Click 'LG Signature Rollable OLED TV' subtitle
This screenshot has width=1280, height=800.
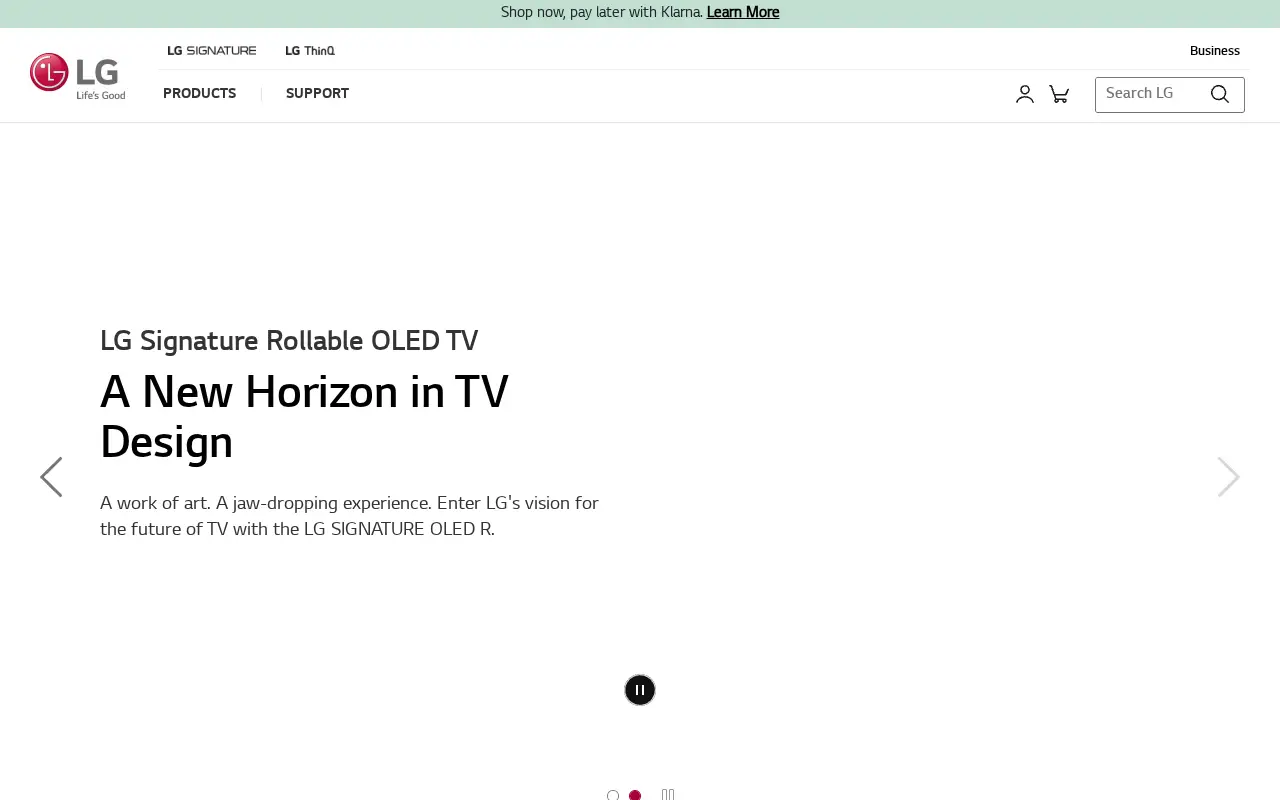(289, 341)
